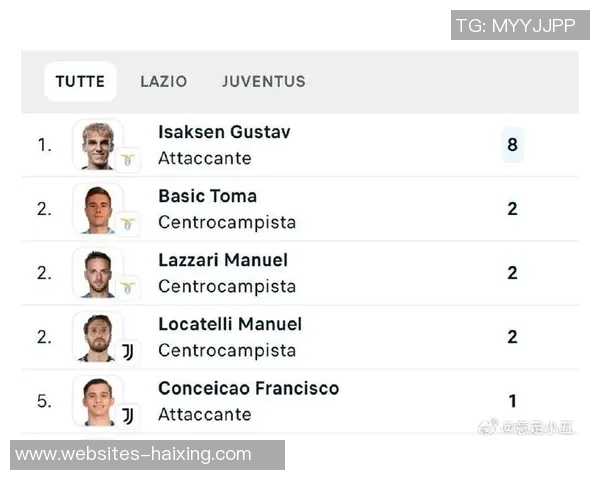Open Lazzari Manuel's player photo
600x480 pixels.
[98, 273]
